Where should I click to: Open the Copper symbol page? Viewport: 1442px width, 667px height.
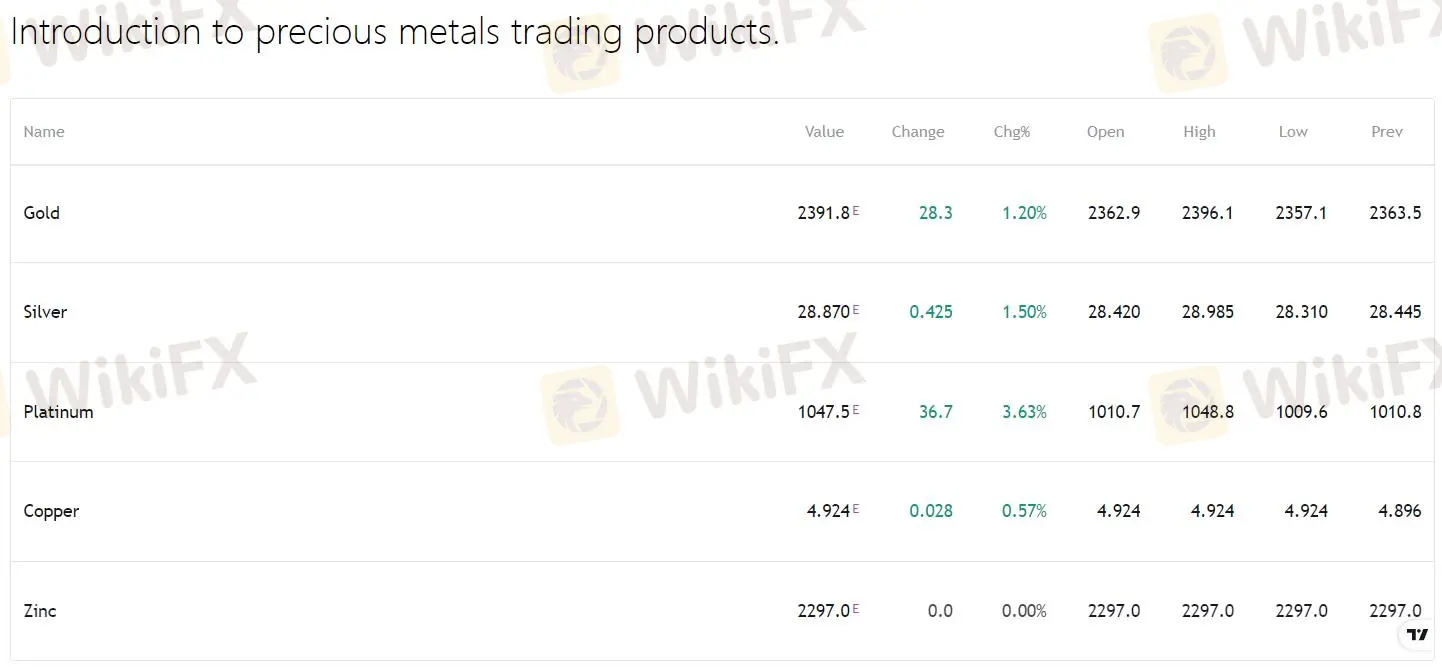pos(51,511)
